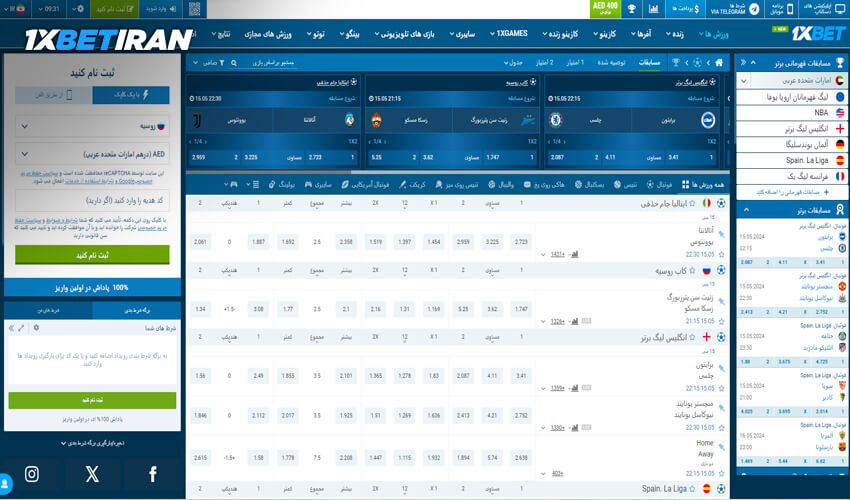Select country dropdown showing Russia
This screenshot has height=500, width=850.
click(92, 126)
